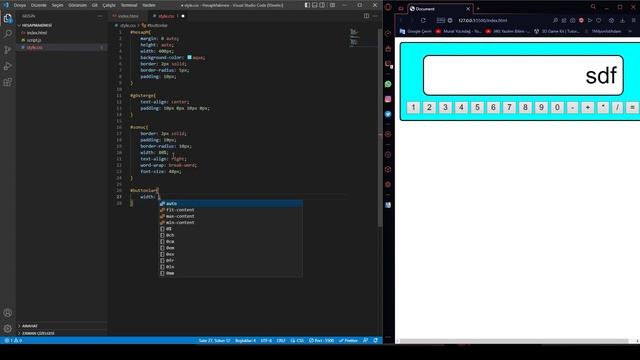Viewport: 640px width, 360px height.
Task: Switch to the style.css editor tab
Action: coord(167,16)
